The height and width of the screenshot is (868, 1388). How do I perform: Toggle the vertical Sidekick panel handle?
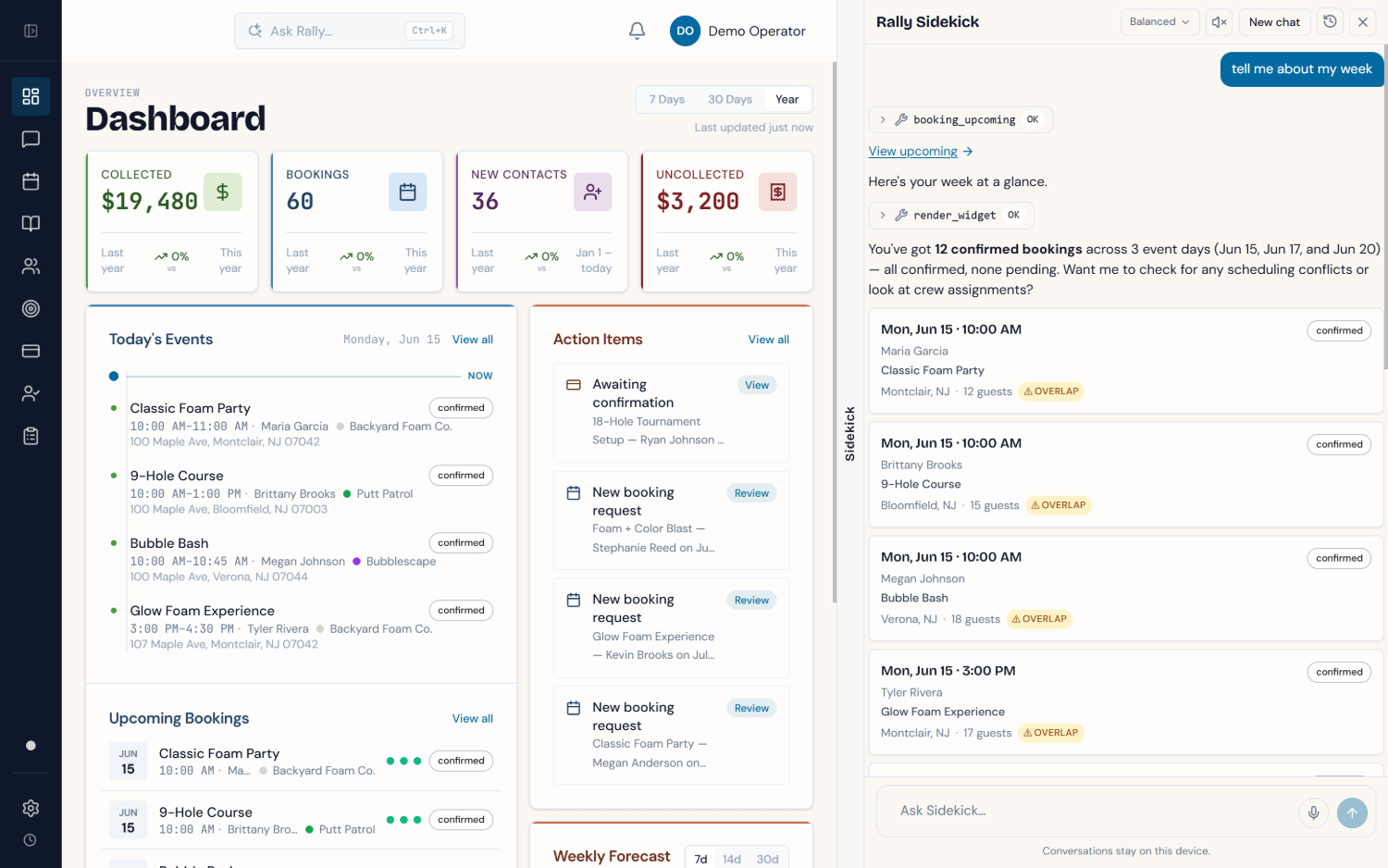(x=849, y=434)
